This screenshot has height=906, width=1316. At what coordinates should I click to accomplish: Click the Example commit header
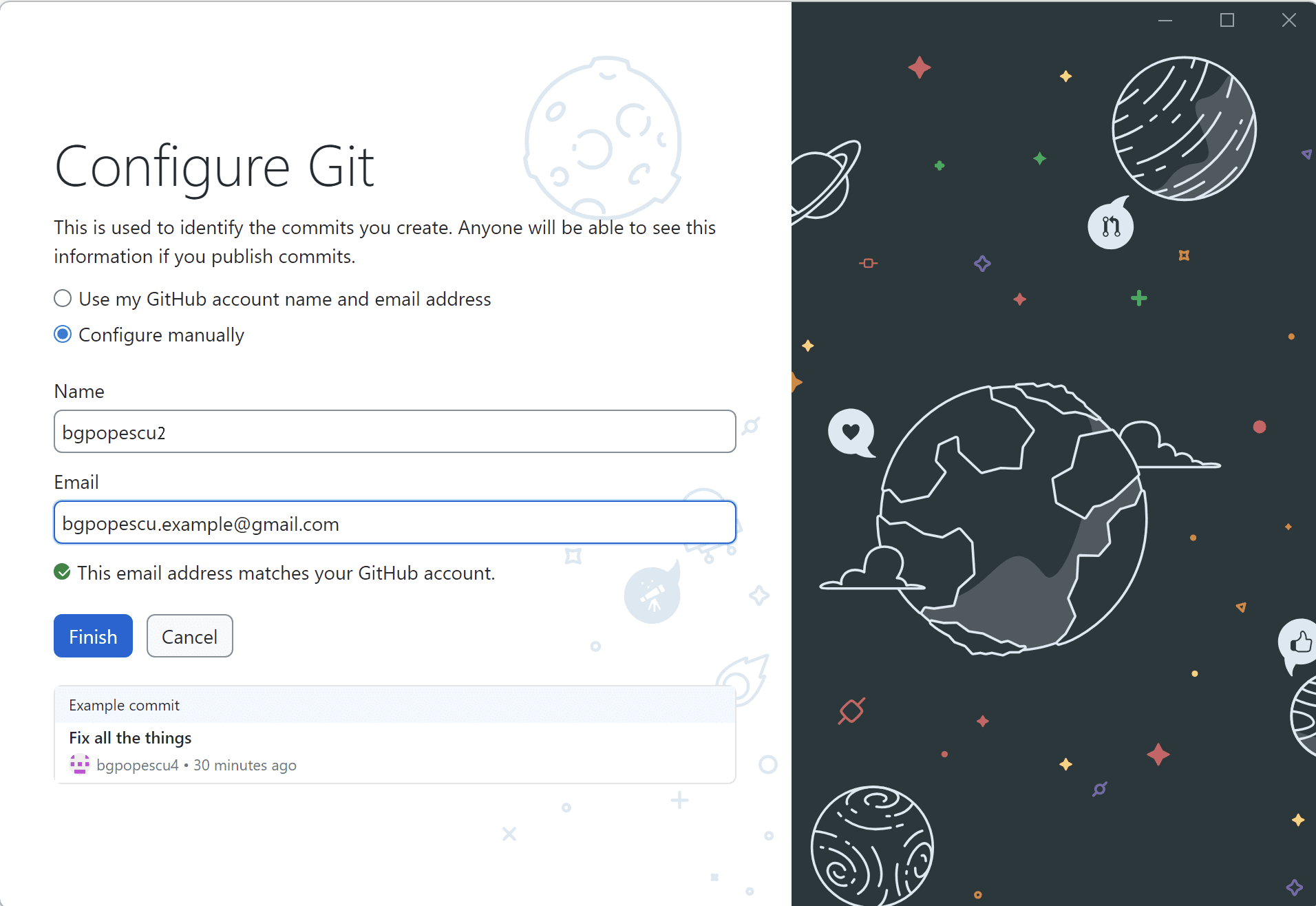point(124,705)
